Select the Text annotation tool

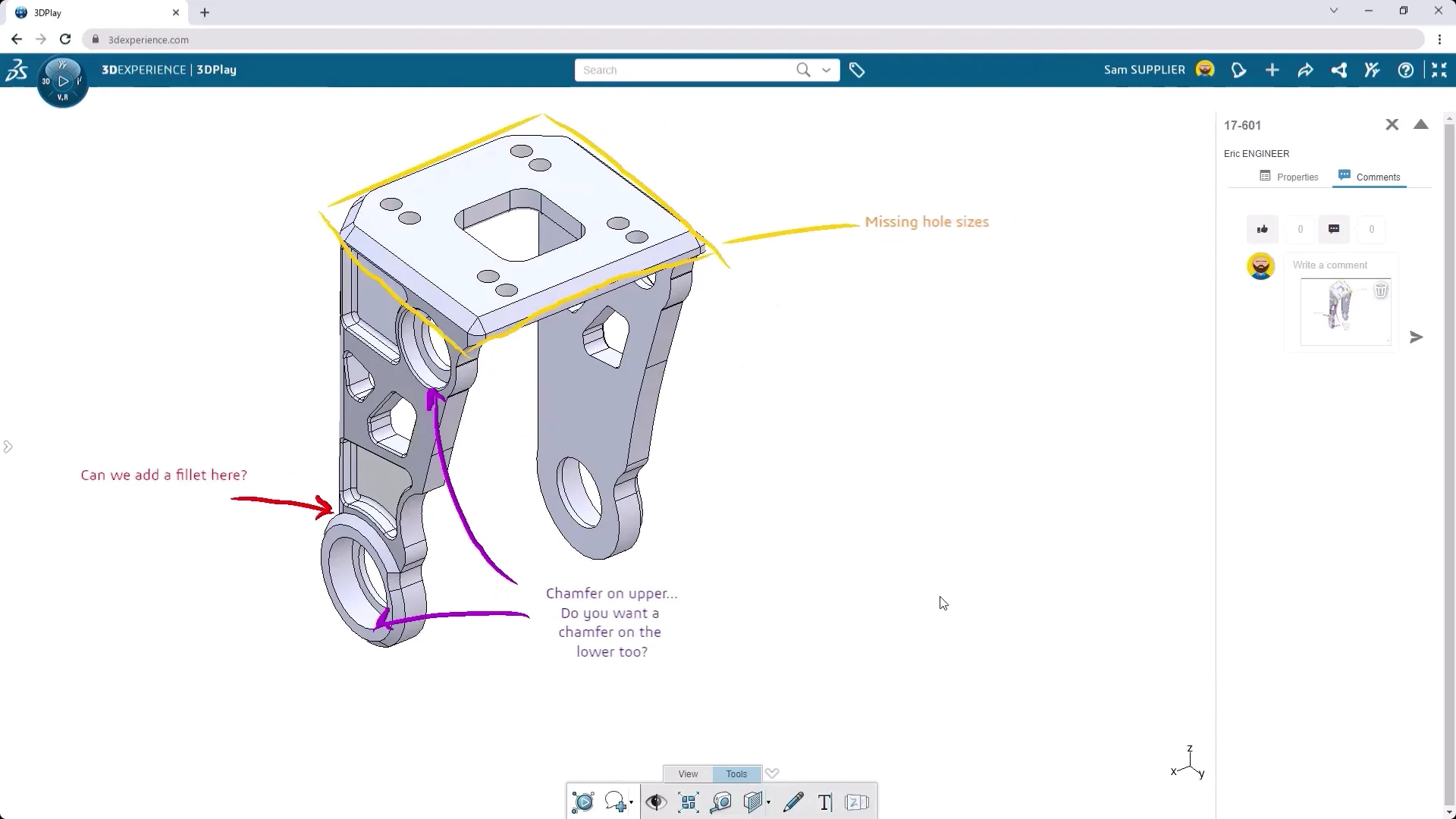click(825, 802)
